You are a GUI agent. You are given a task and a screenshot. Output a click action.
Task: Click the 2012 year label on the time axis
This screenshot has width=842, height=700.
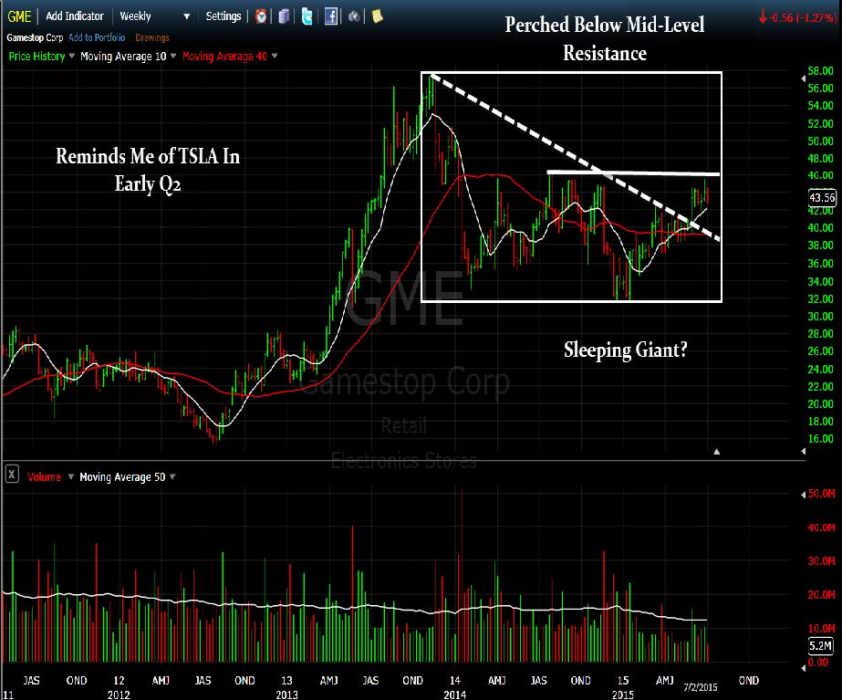coord(119,694)
